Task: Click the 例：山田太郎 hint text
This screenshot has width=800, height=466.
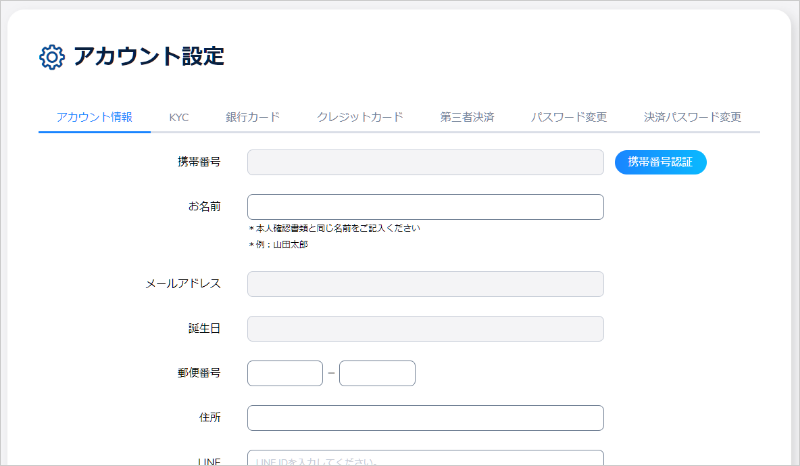Action: 278,245
